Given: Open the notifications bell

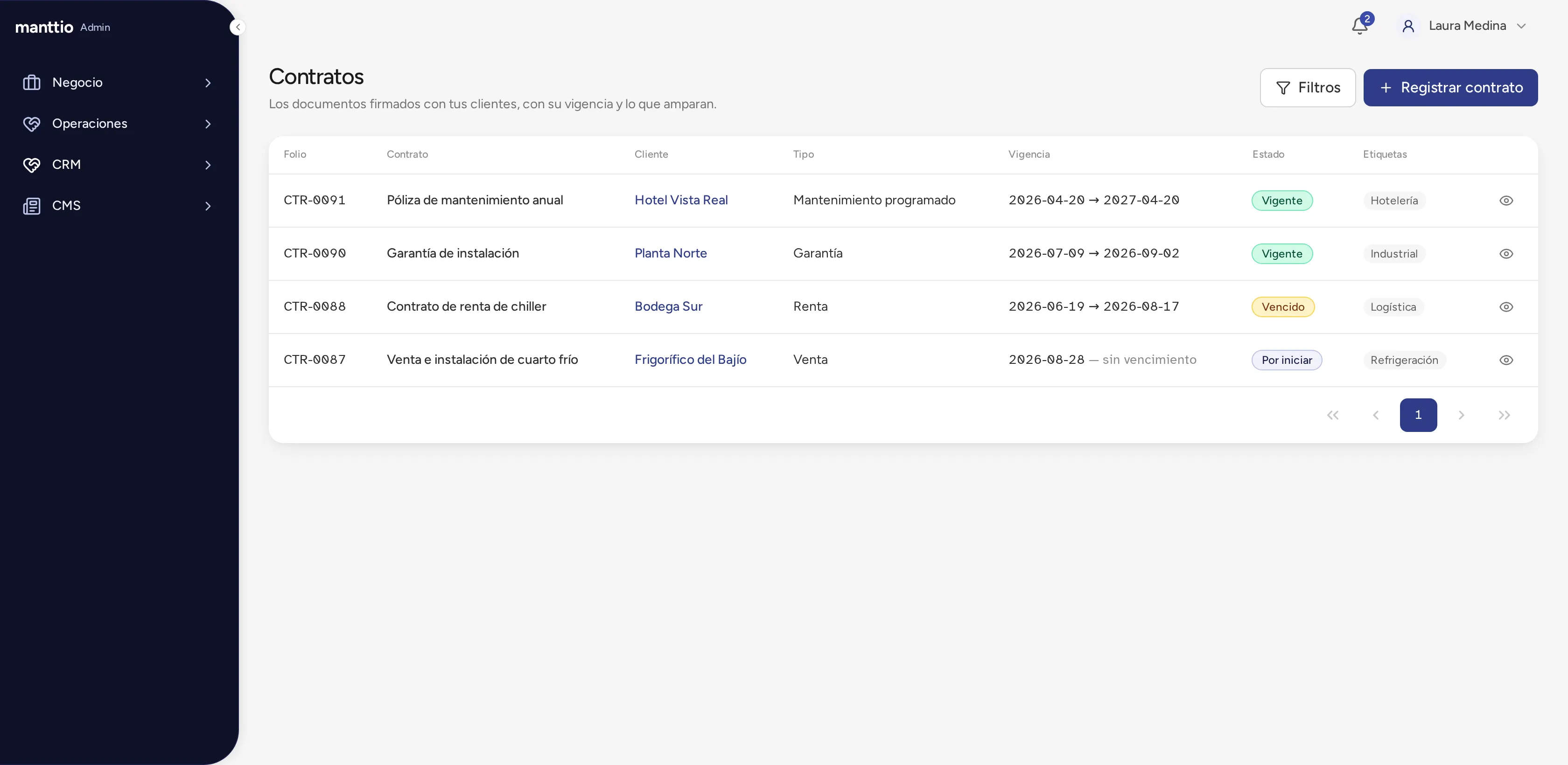Looking at the screenshot, I should 1359,26.
